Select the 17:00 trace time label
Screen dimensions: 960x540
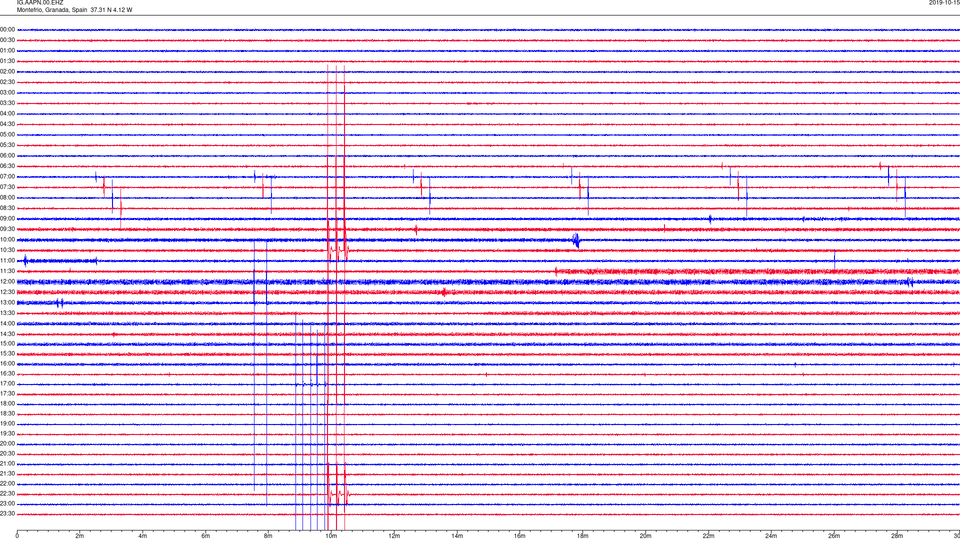pyautogui.click(x=8, y=384)
